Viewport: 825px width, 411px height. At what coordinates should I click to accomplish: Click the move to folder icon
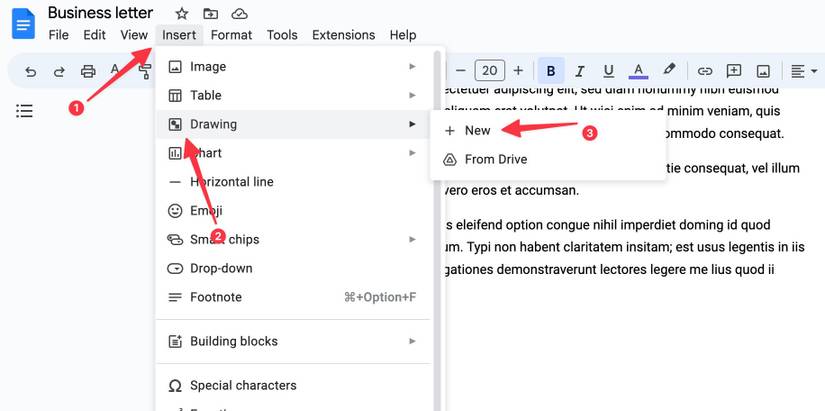[x=210, y=14]
